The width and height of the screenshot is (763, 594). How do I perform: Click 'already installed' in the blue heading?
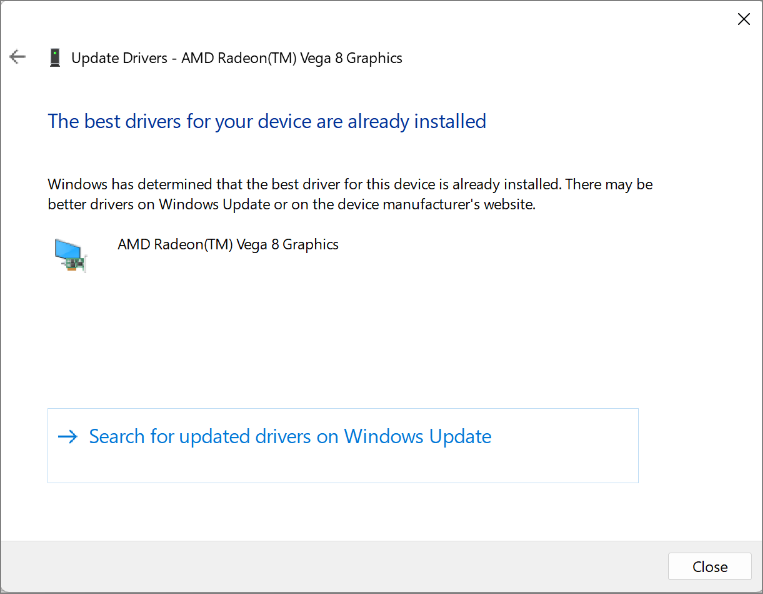coord(417,121)
